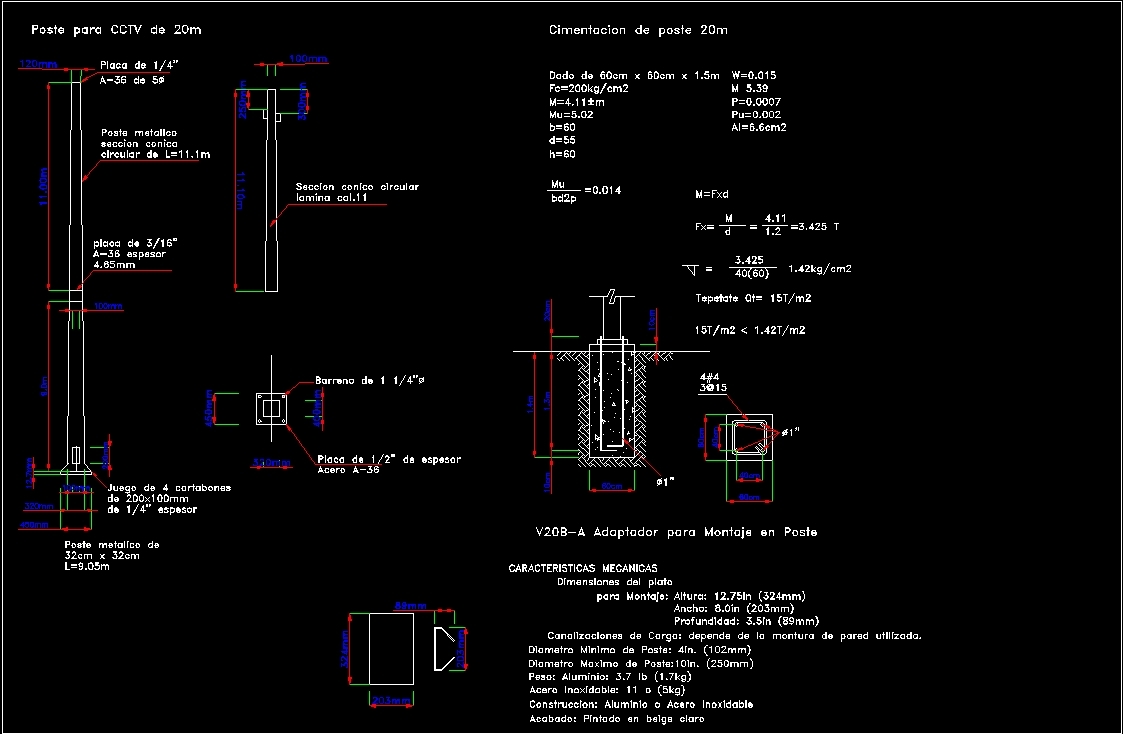Screen dimensions: 1123x734
Task: Select the "Tepetate Qt= 15T/m2" note
Action: pyautogui.click(x=753, y=297)
